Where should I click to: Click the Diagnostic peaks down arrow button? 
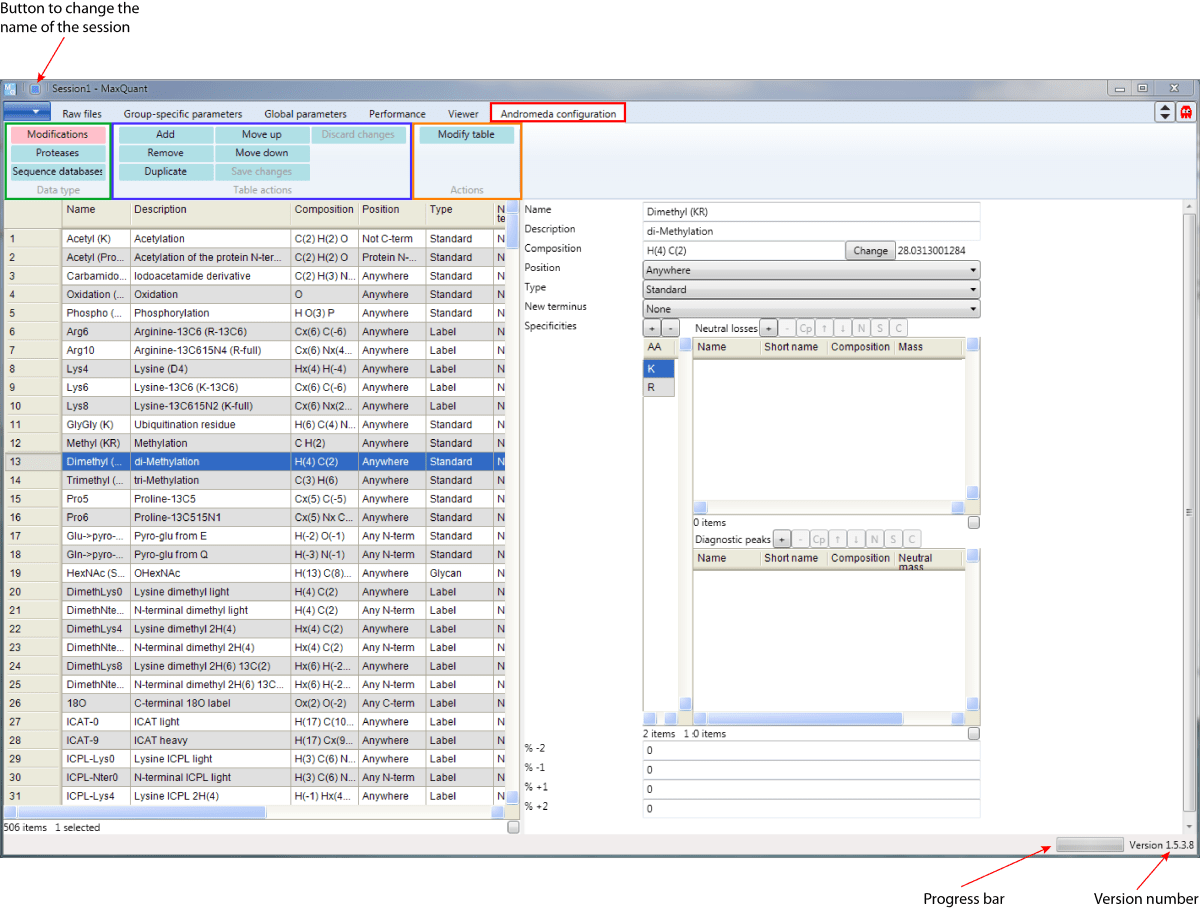coord(857,539)
